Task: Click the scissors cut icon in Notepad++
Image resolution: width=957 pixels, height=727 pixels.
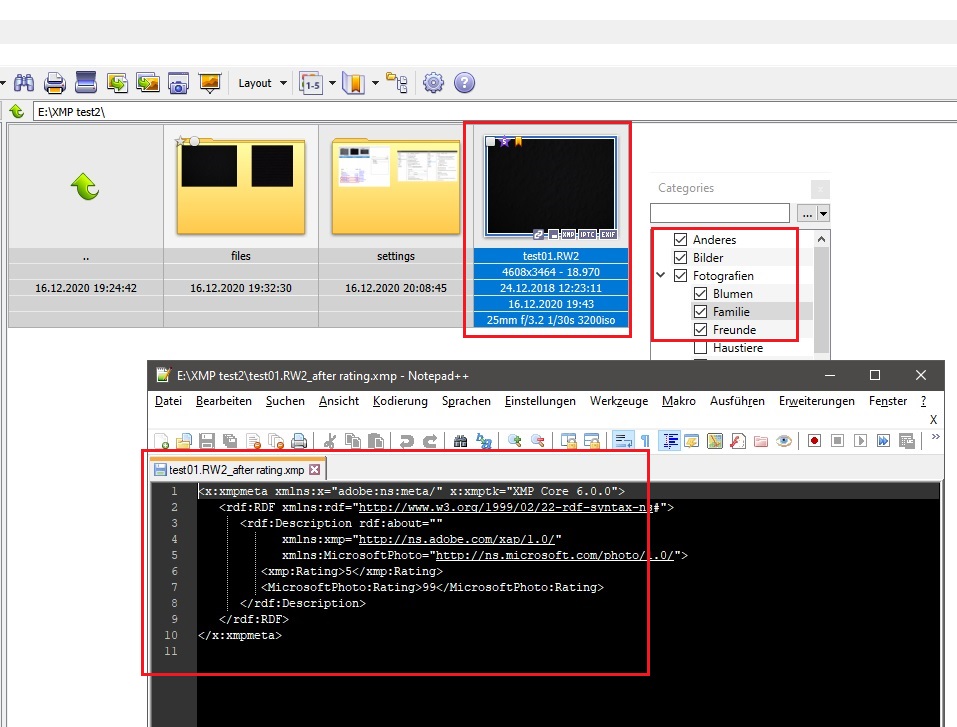Action: point(328,441)
